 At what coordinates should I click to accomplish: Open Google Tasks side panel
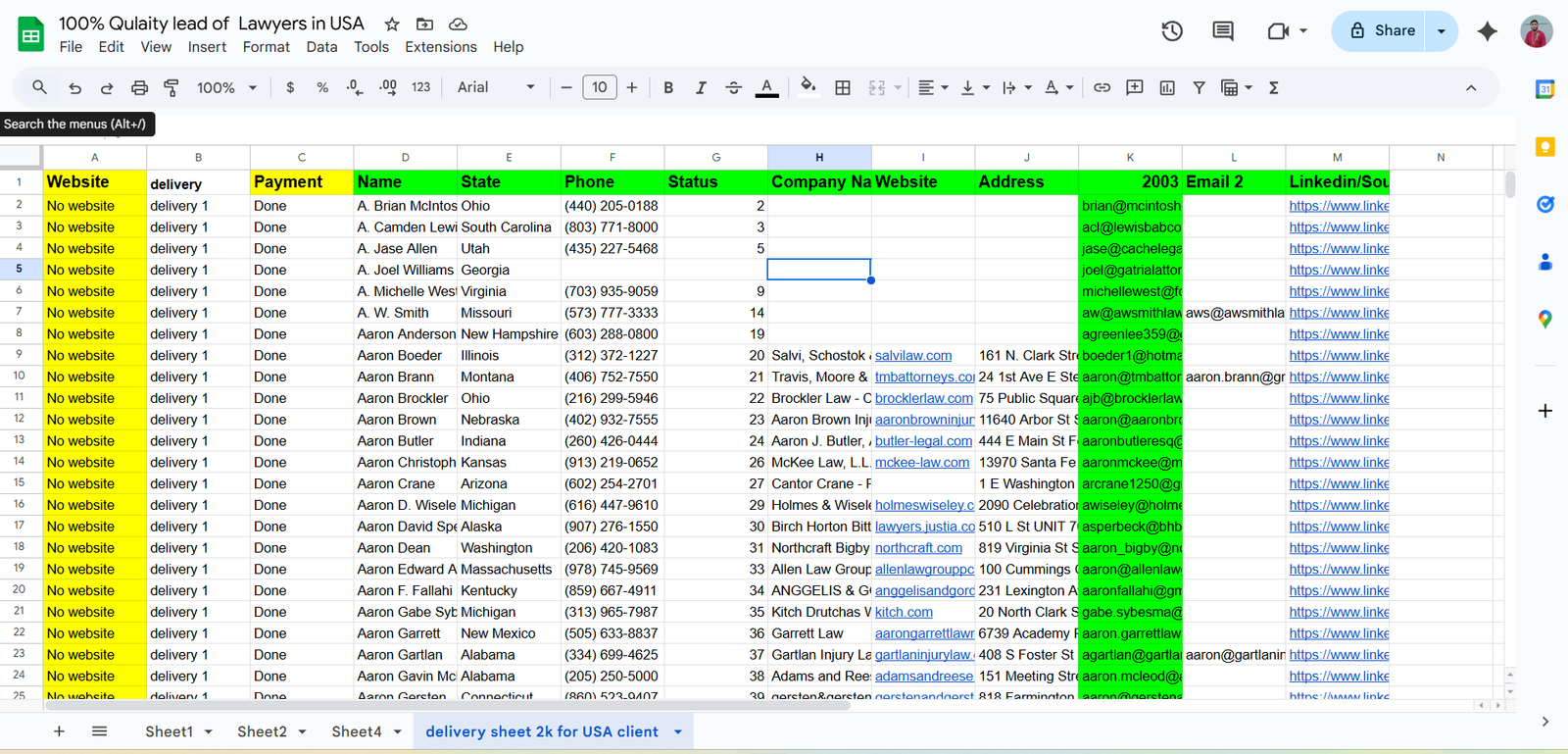(1545, 204)
